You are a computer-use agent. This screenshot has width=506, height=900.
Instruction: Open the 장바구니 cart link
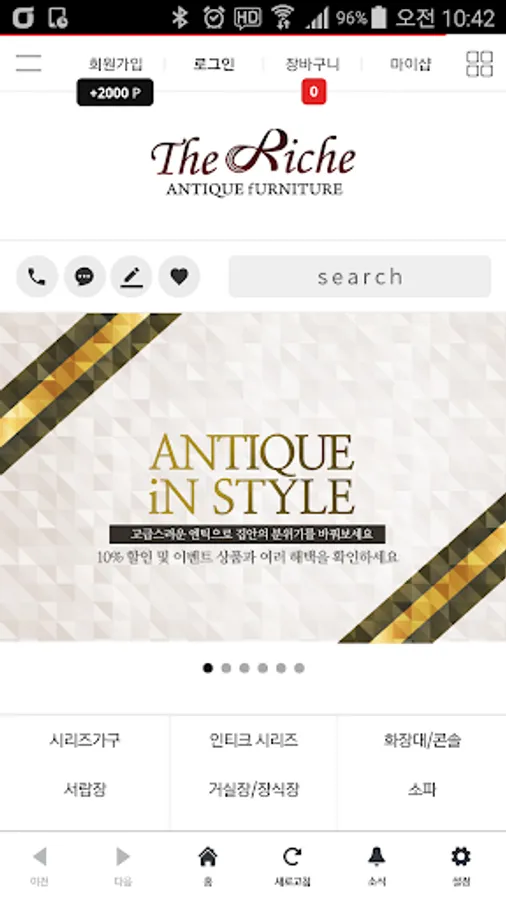click(313, 64)
